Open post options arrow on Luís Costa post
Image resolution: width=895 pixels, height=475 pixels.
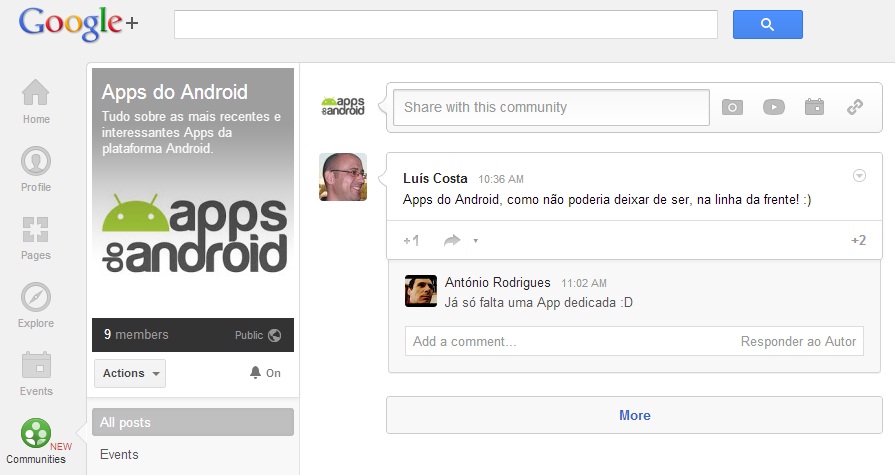coord(859,176)
